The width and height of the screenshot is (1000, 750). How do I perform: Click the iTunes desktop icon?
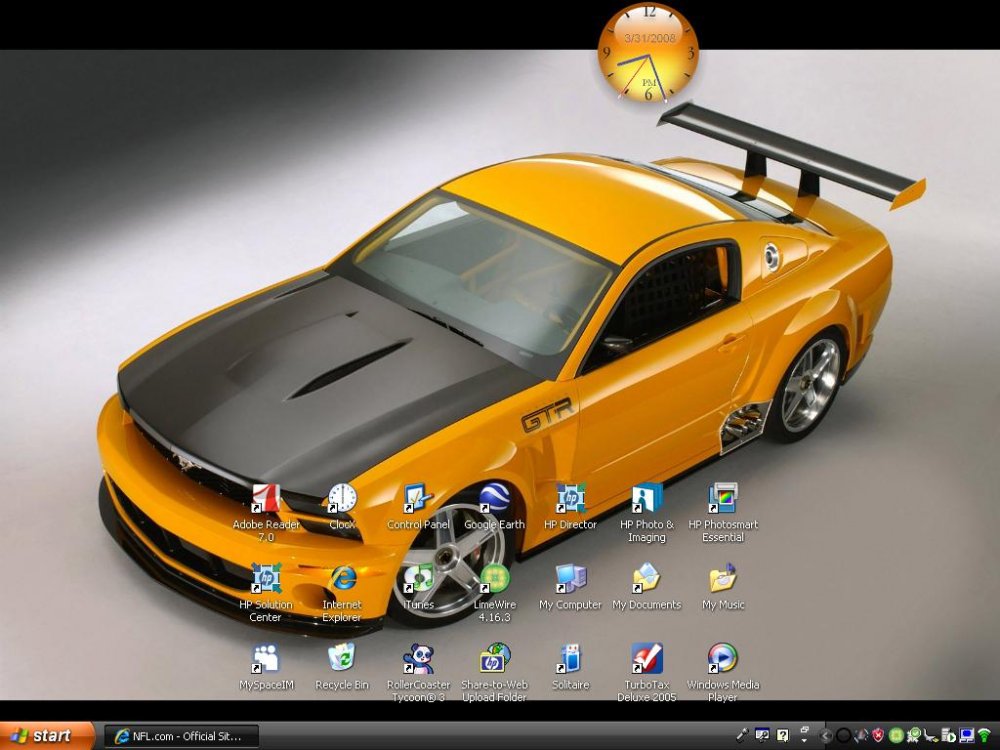(418, 579)
